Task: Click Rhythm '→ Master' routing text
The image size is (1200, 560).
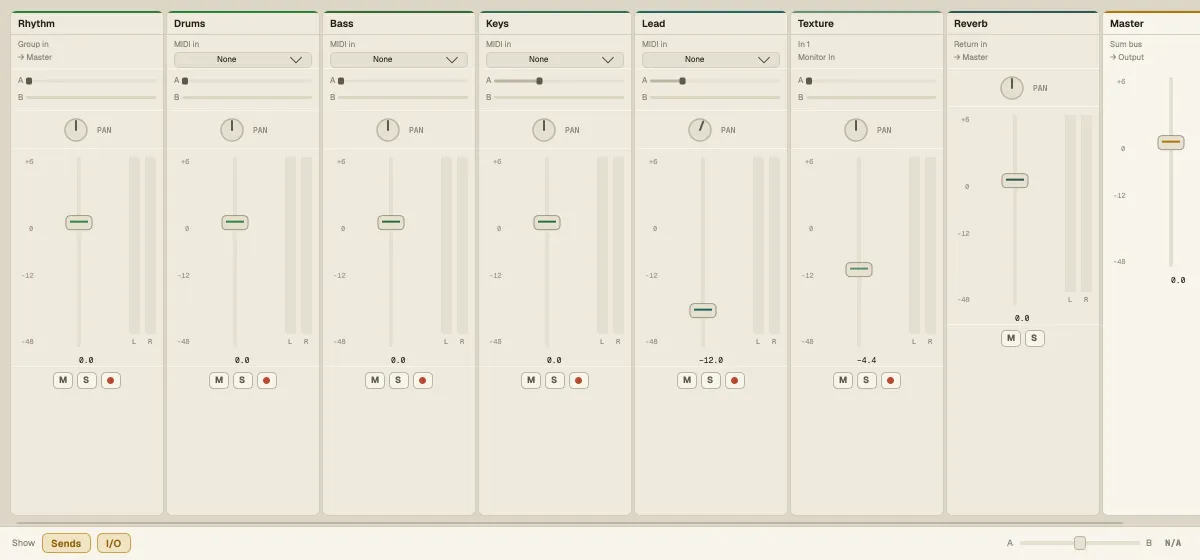Action: pos(35,57)
